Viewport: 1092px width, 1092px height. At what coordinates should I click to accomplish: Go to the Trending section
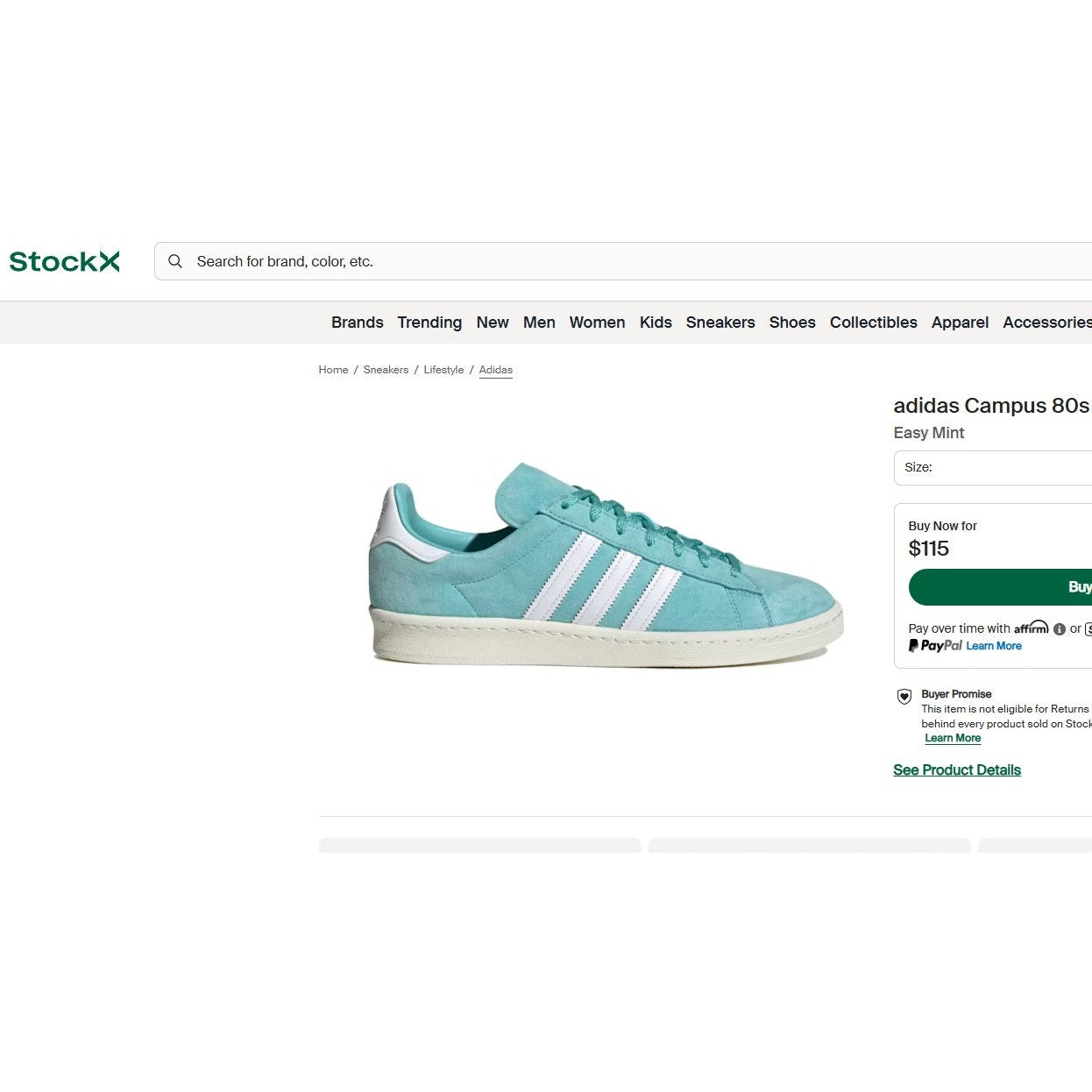[429, 323]
